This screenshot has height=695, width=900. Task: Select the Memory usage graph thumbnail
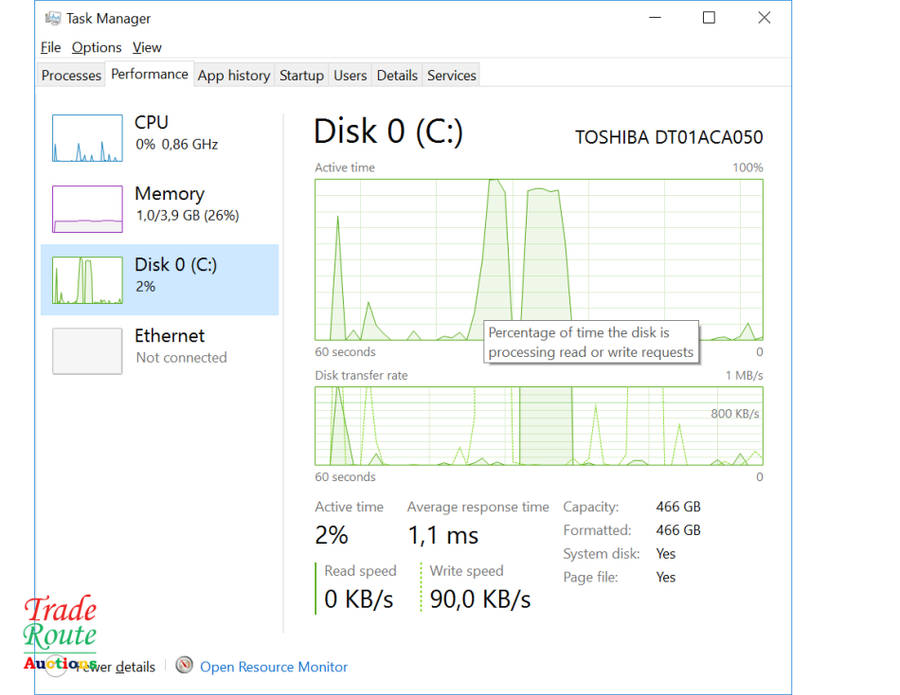click(x=87, y=209)
